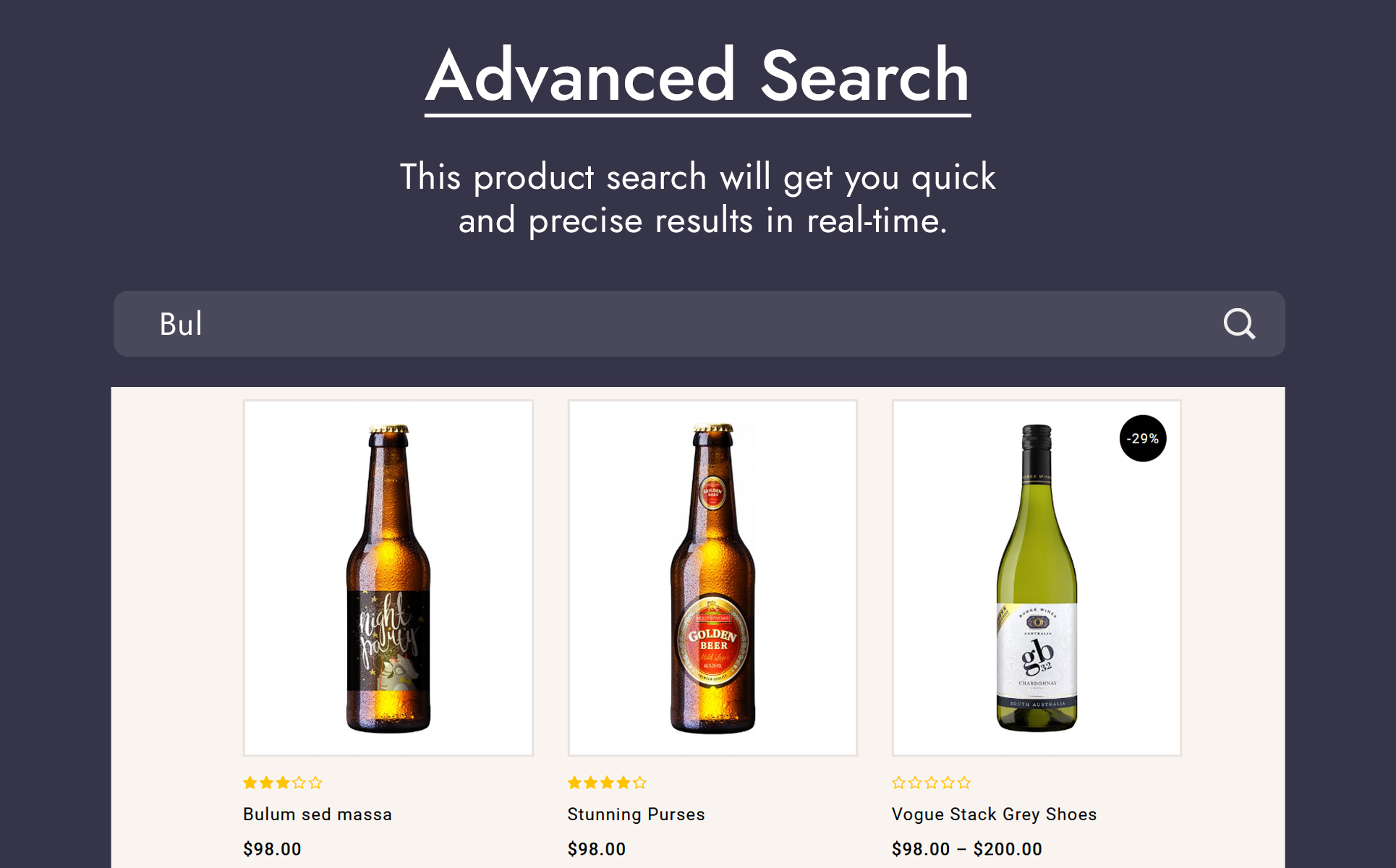Image resolution: width=1396 pixels, height=868 pixels.
Task: Click the first star of Bulum rating
Action: (x=250, y=783)
